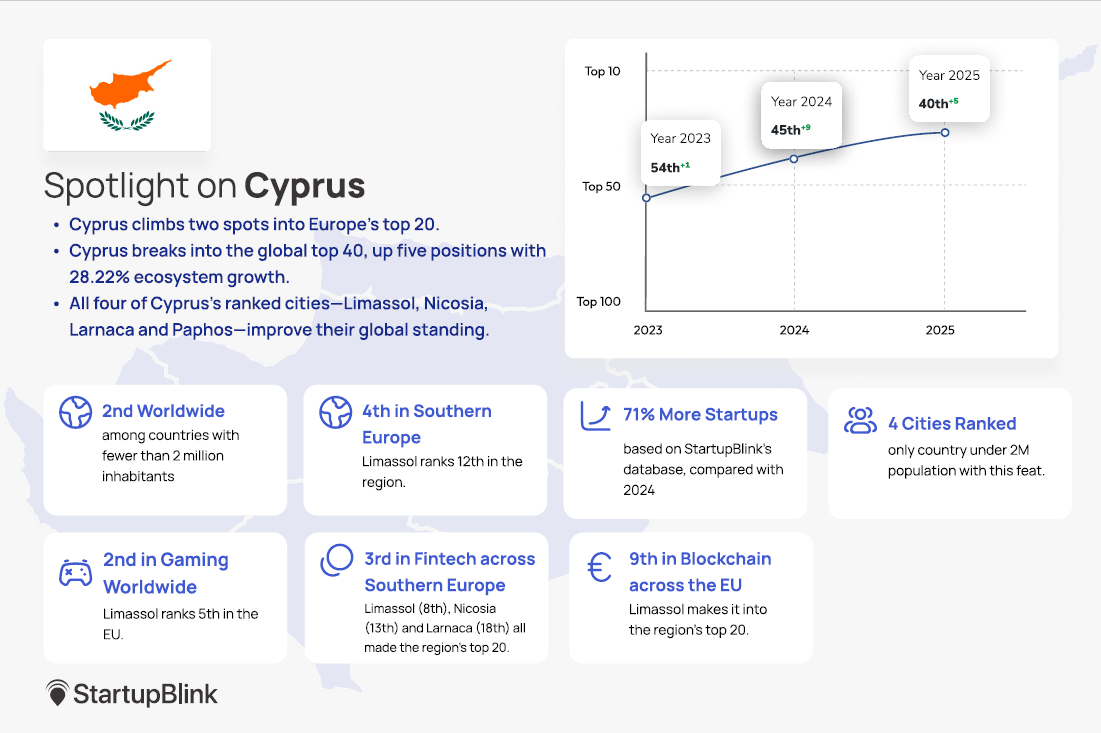Click the Spotlight on Cyprus title
The image size is (1101, 733).
click(x=205, y=186)
